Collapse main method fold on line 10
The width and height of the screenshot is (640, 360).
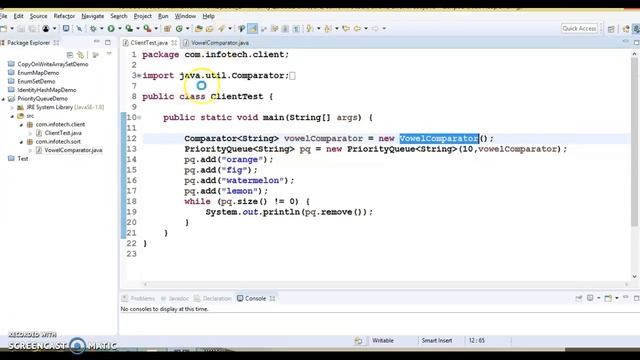click(x=139, y=118)
